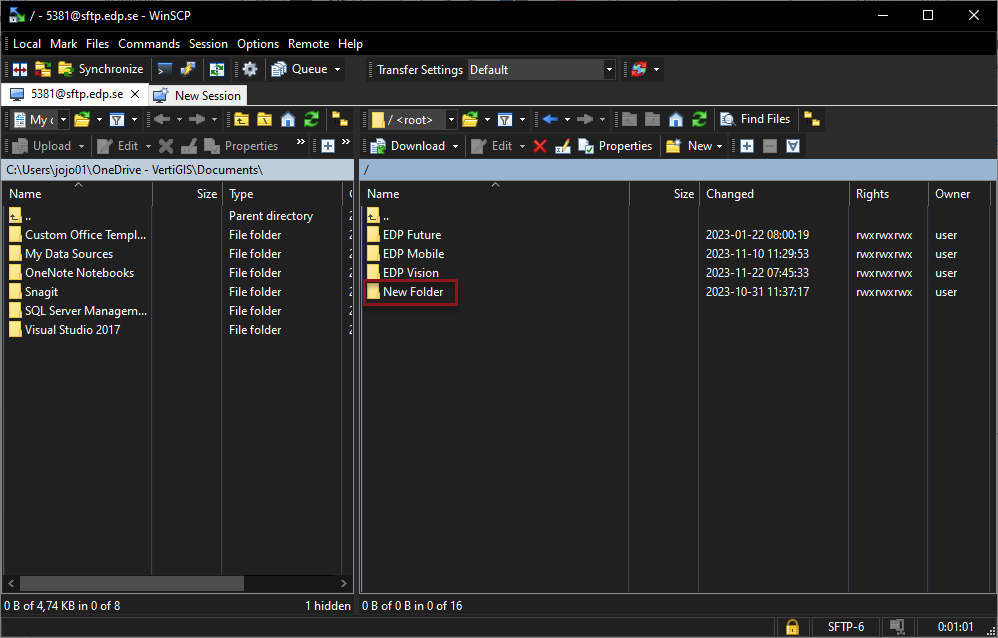Select the EDP Vision folder
Image resolution: width=998 pixels, height=638 pixels.
pos(411,273)
